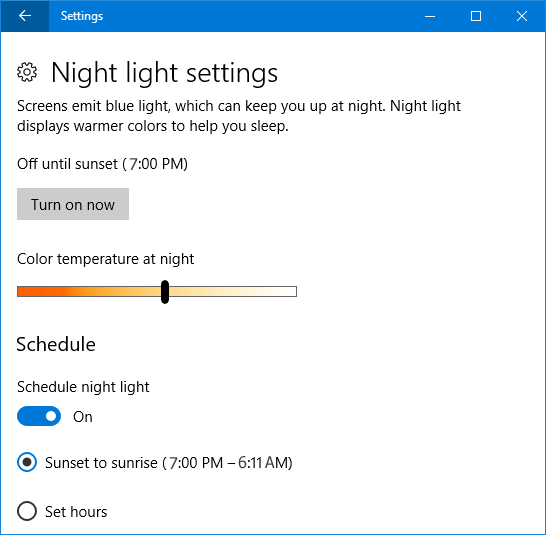Click the color temperature slider thumb
The width and height of the screenshot is (546, 535).
165,292
